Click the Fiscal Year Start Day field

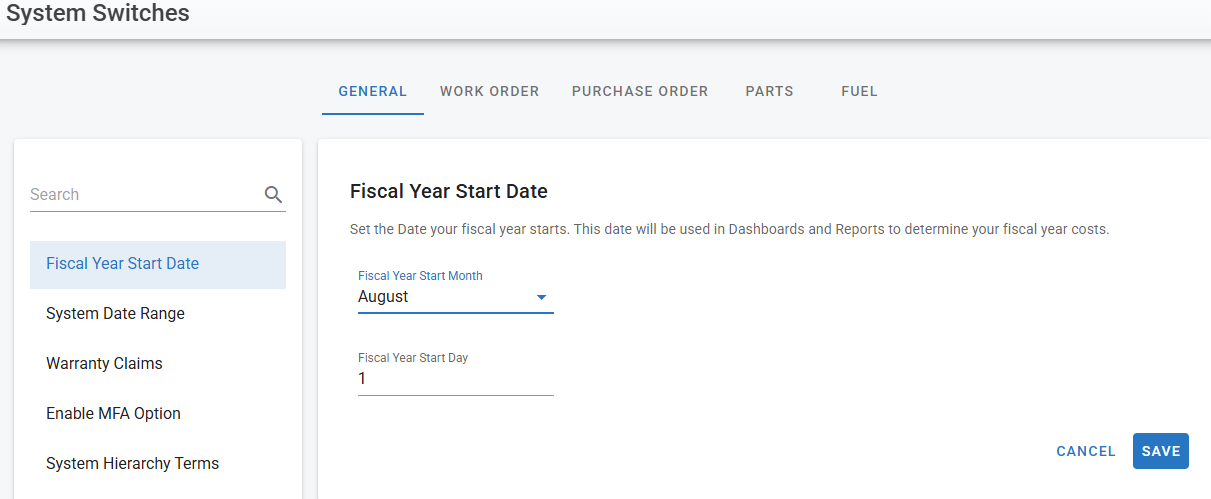coord(455,379)
